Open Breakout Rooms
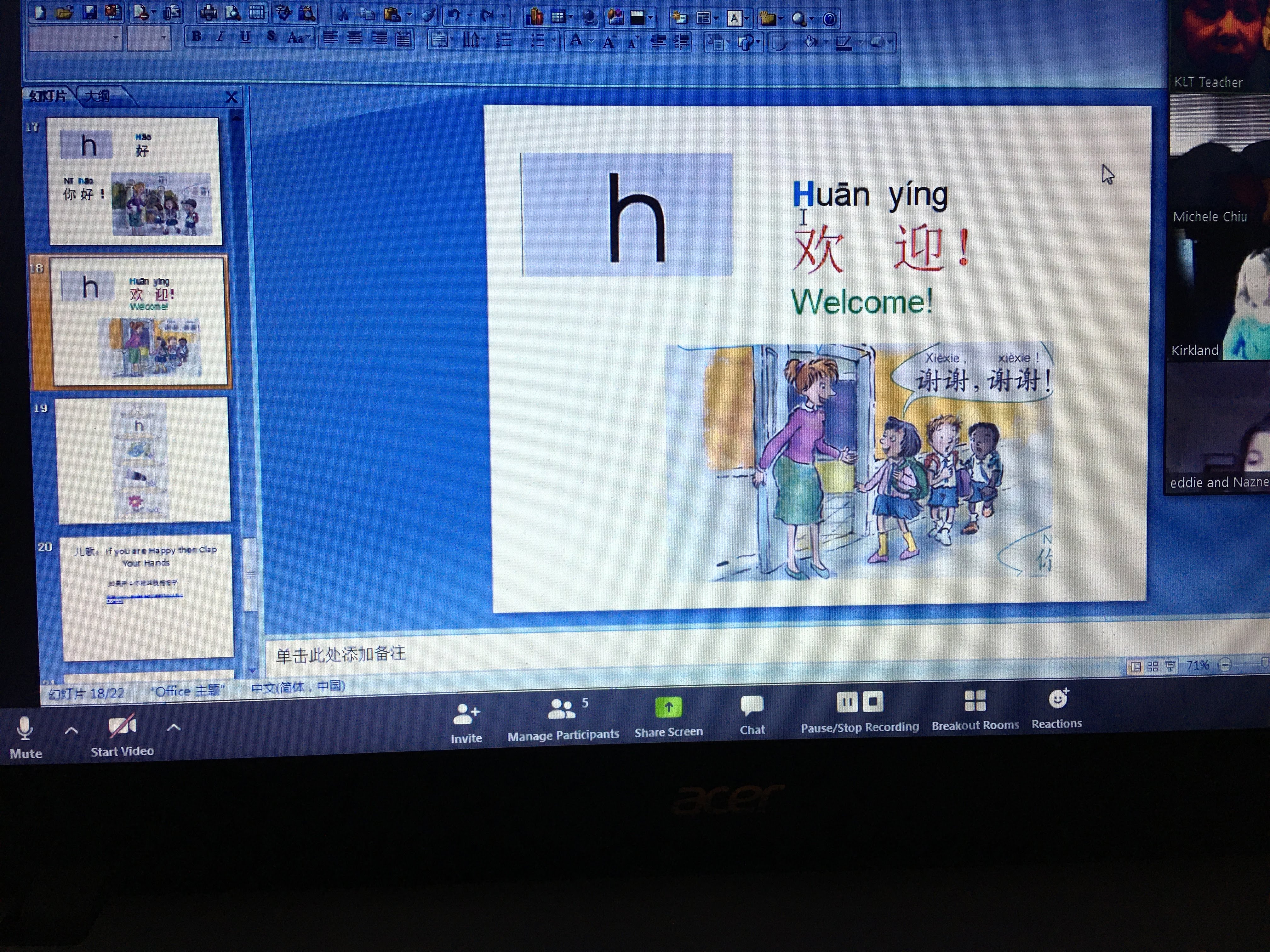The width and height of the screenshot is (1270, 952). pyautogui.click(x=975, y=711)
